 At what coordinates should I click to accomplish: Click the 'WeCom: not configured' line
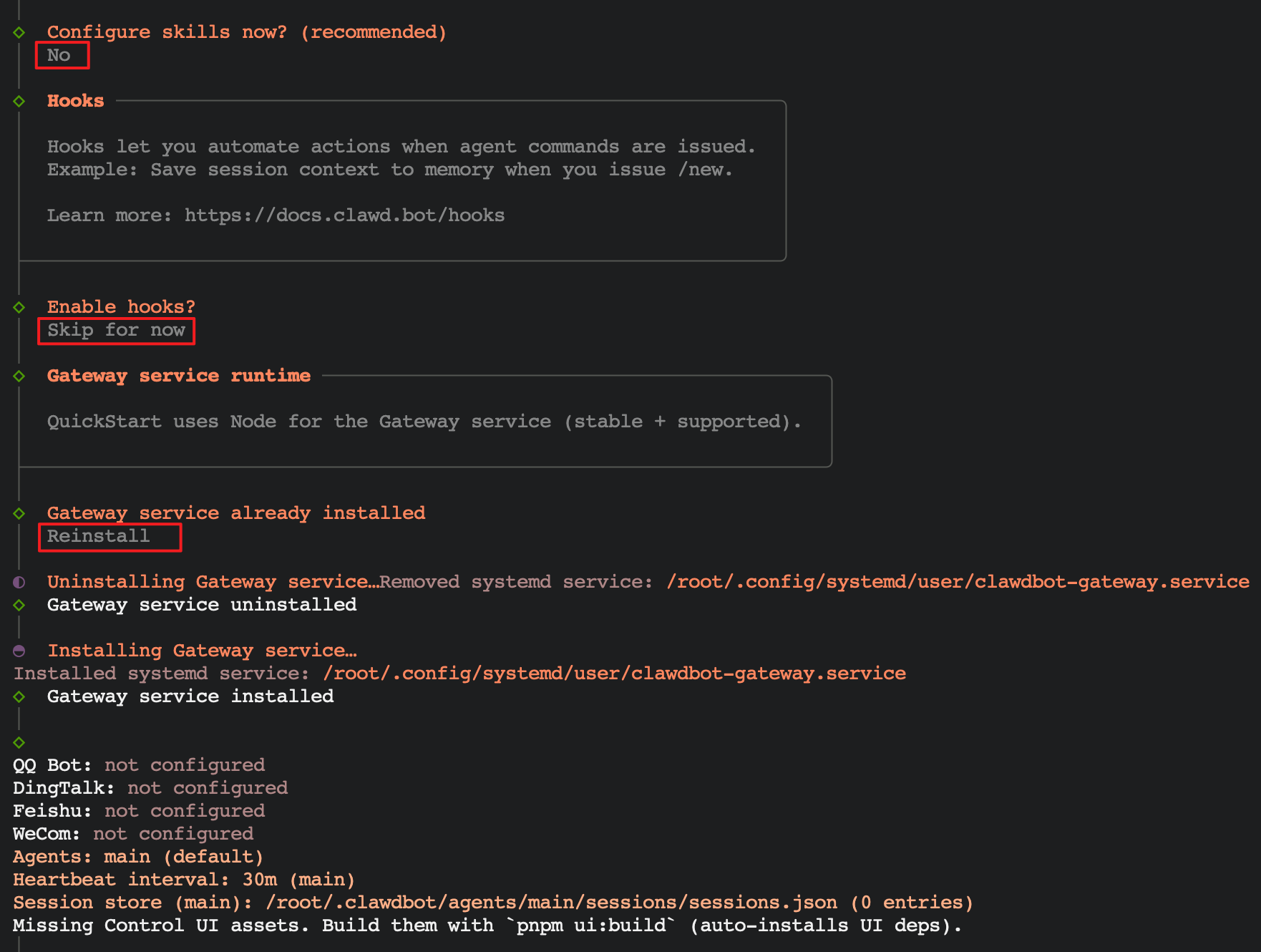pyautogui.click(x=133, y=834)
